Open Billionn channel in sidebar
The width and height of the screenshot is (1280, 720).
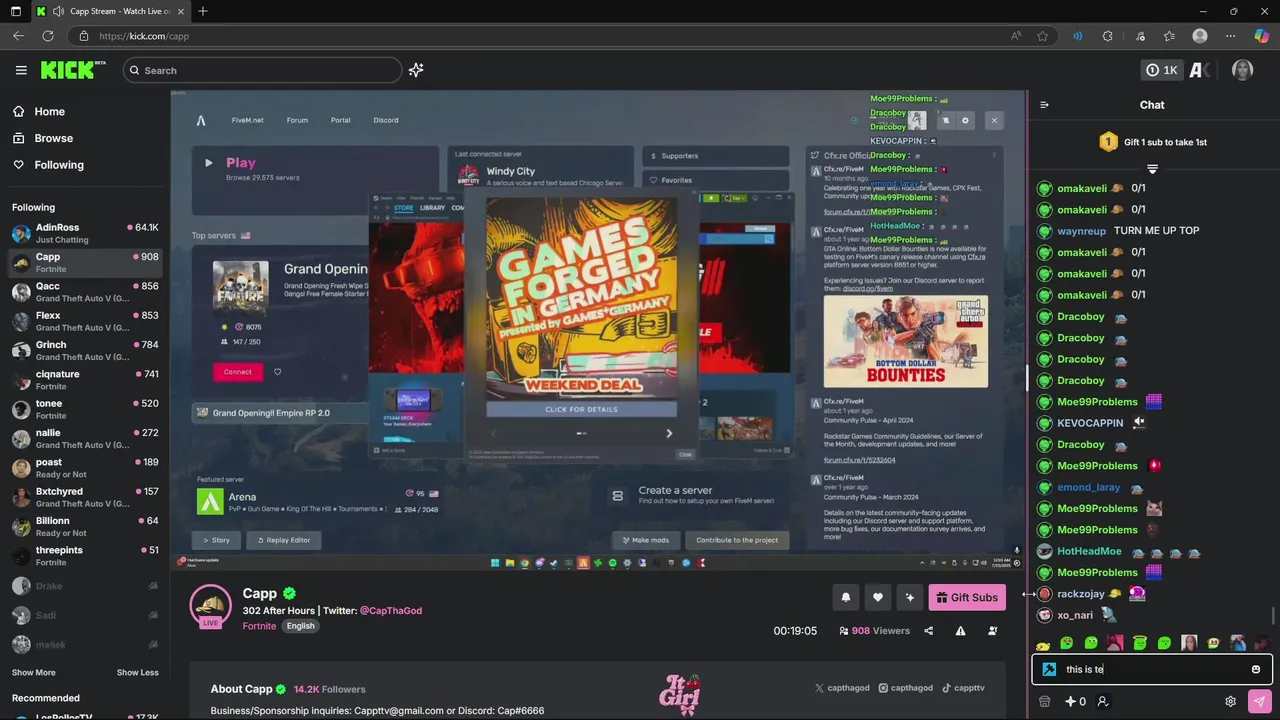click(x=85, y=527)
